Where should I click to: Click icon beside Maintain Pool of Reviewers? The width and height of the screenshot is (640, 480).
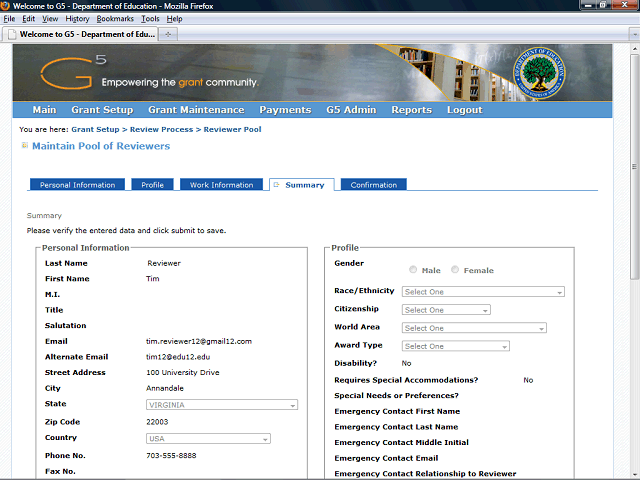click(25, 145)
